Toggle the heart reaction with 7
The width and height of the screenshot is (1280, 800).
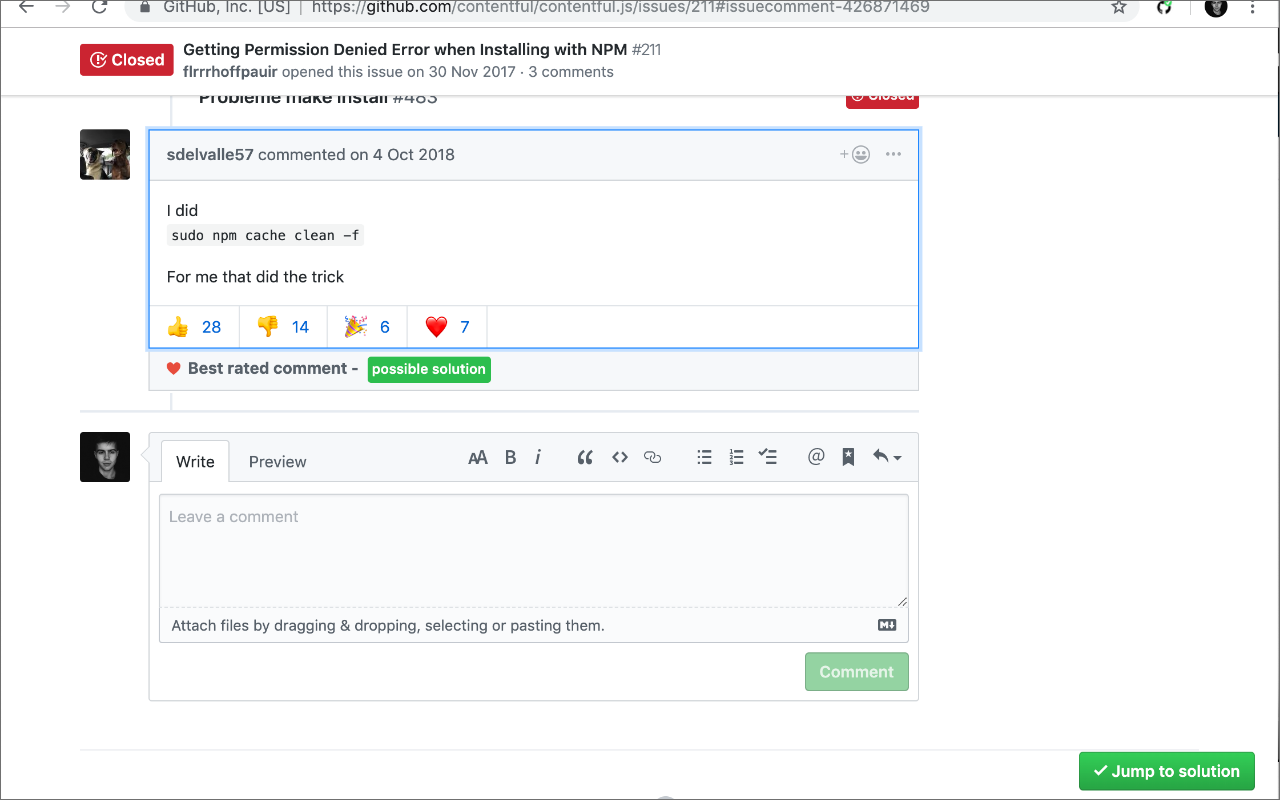pyautogui.click(x=447, y=327)
